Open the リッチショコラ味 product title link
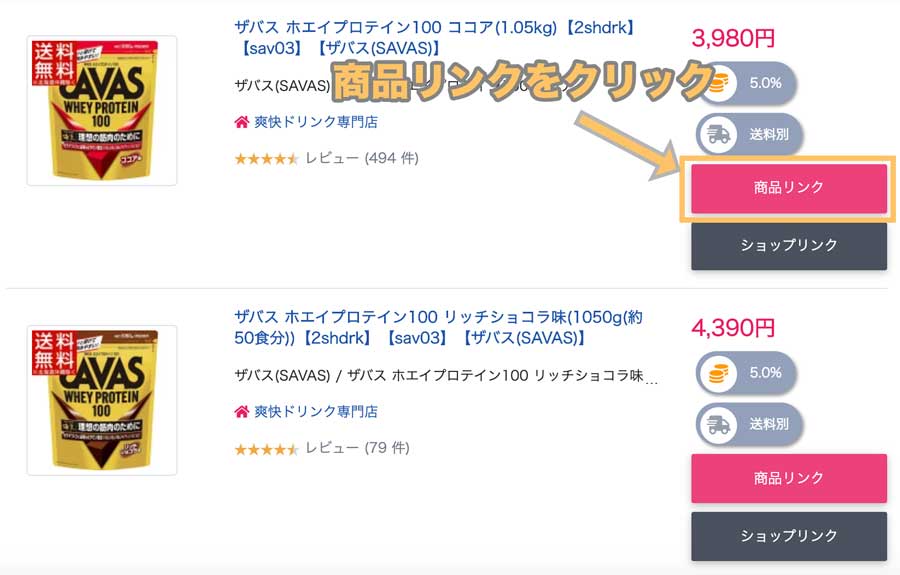900x575 pixels. 439,327
